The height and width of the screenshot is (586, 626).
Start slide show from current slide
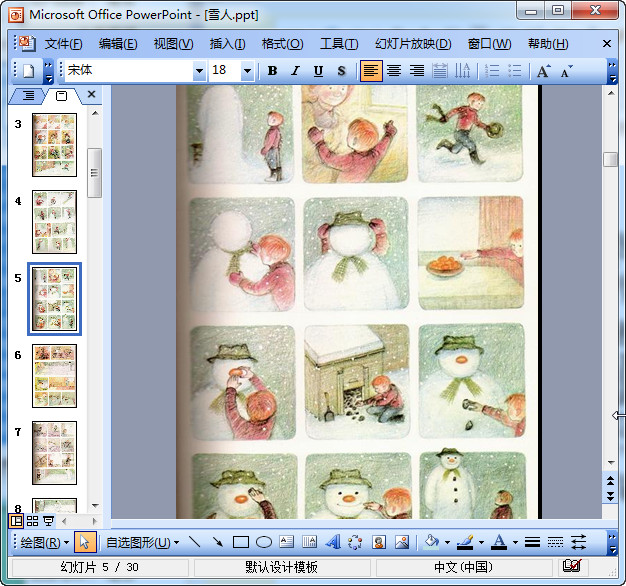tap(48, 521)
